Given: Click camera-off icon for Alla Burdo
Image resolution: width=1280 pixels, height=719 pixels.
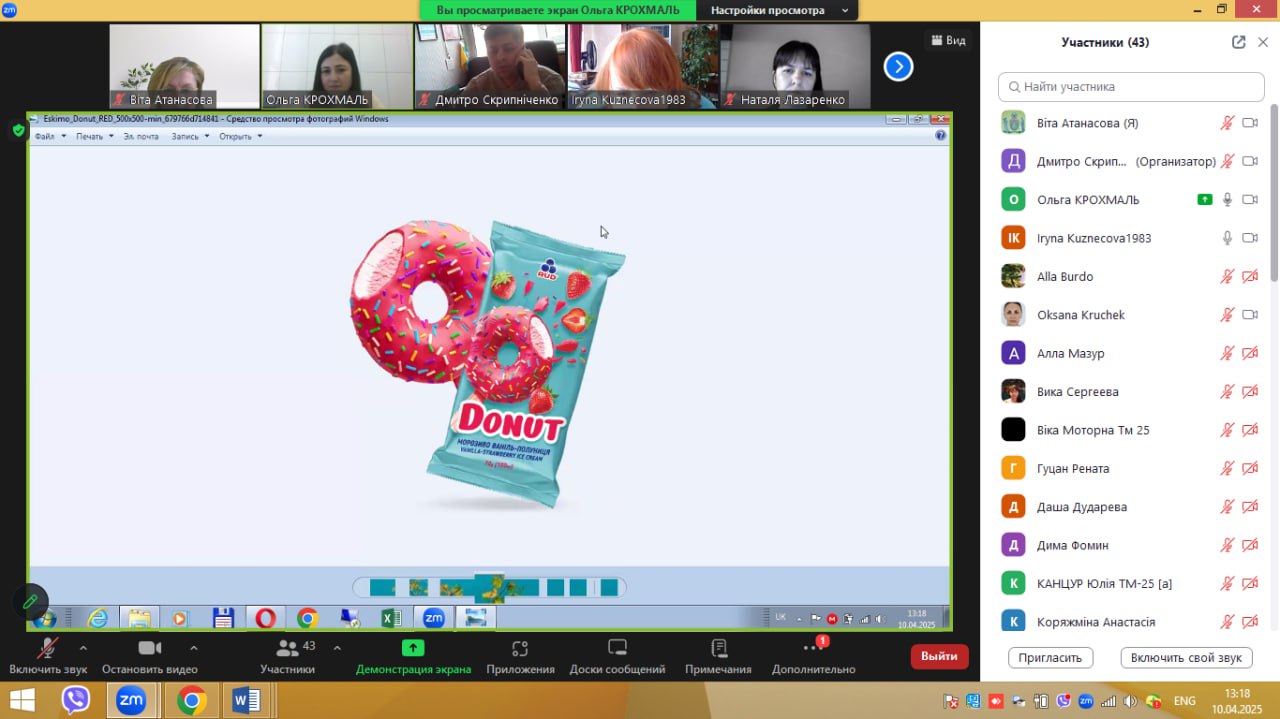Looking at the screenshot, I should tap(1249, 276).
